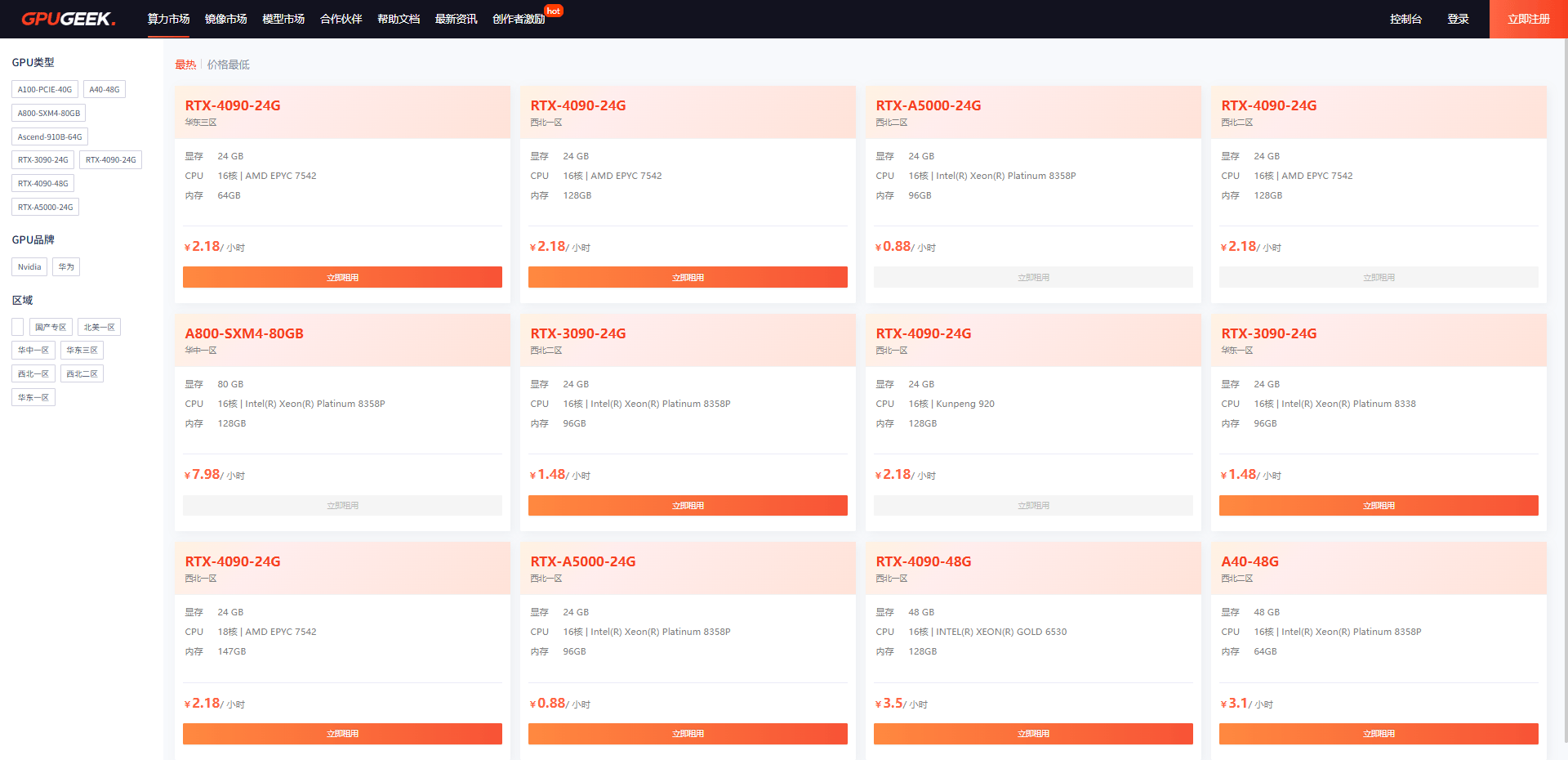Filter by 西北一区 region chip

point(33,374)
